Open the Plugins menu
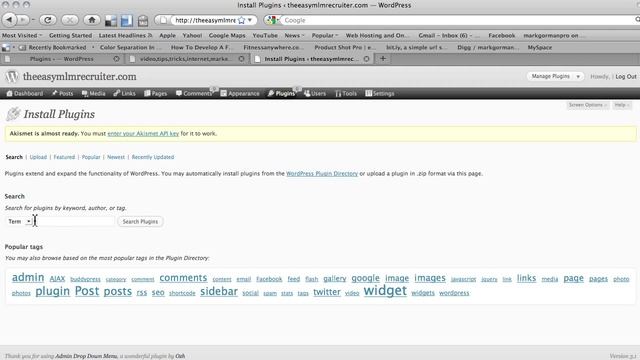640x360 pixels. (282, 93)
